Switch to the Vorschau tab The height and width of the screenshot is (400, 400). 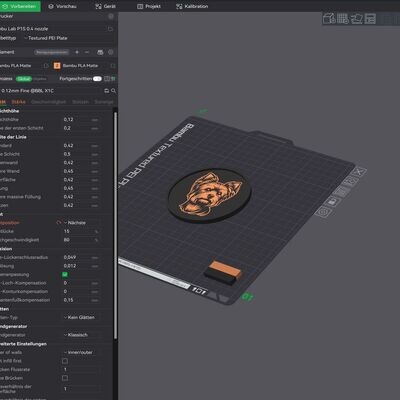tap(62, 6)
